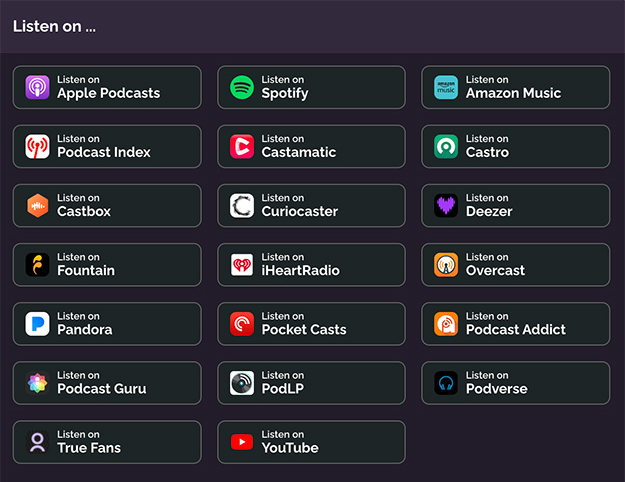The width and height of the screenshot is (625, 482).
Task: Select the Pocket Casts label text
Action: 304,329
